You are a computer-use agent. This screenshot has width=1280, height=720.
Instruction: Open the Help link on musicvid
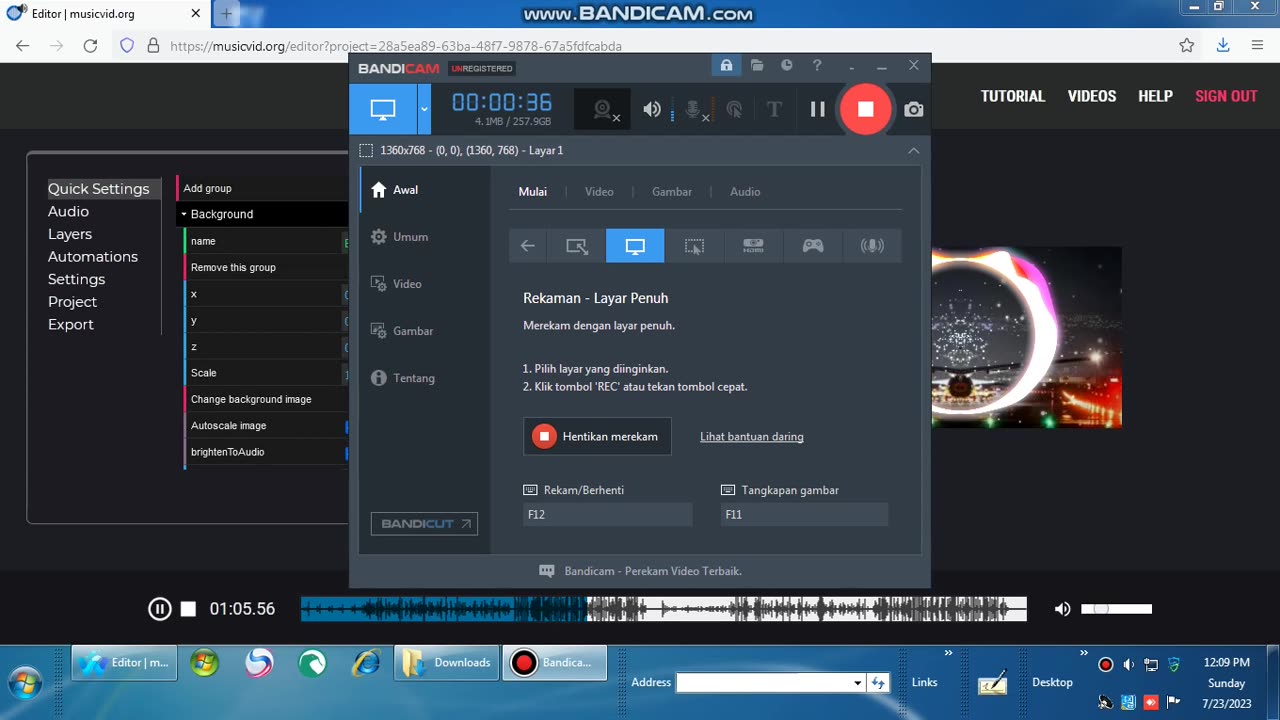click(1155, 96)
